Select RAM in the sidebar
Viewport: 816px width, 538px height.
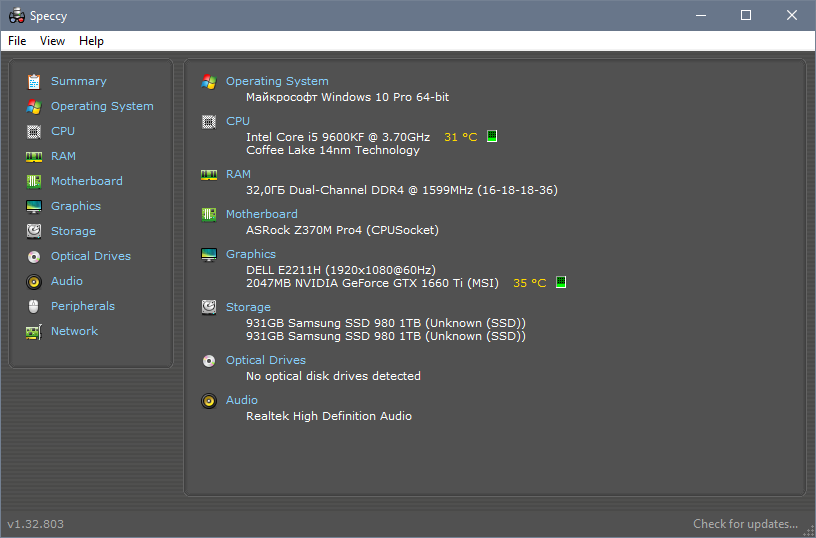63,156
